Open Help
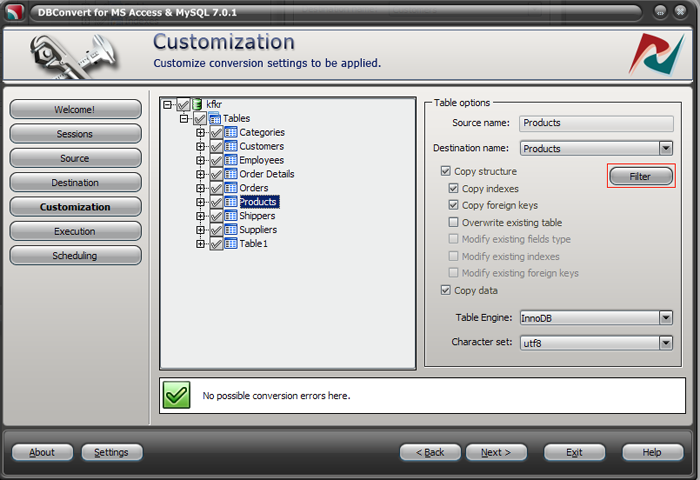700x480 pixels. point(652,452)
